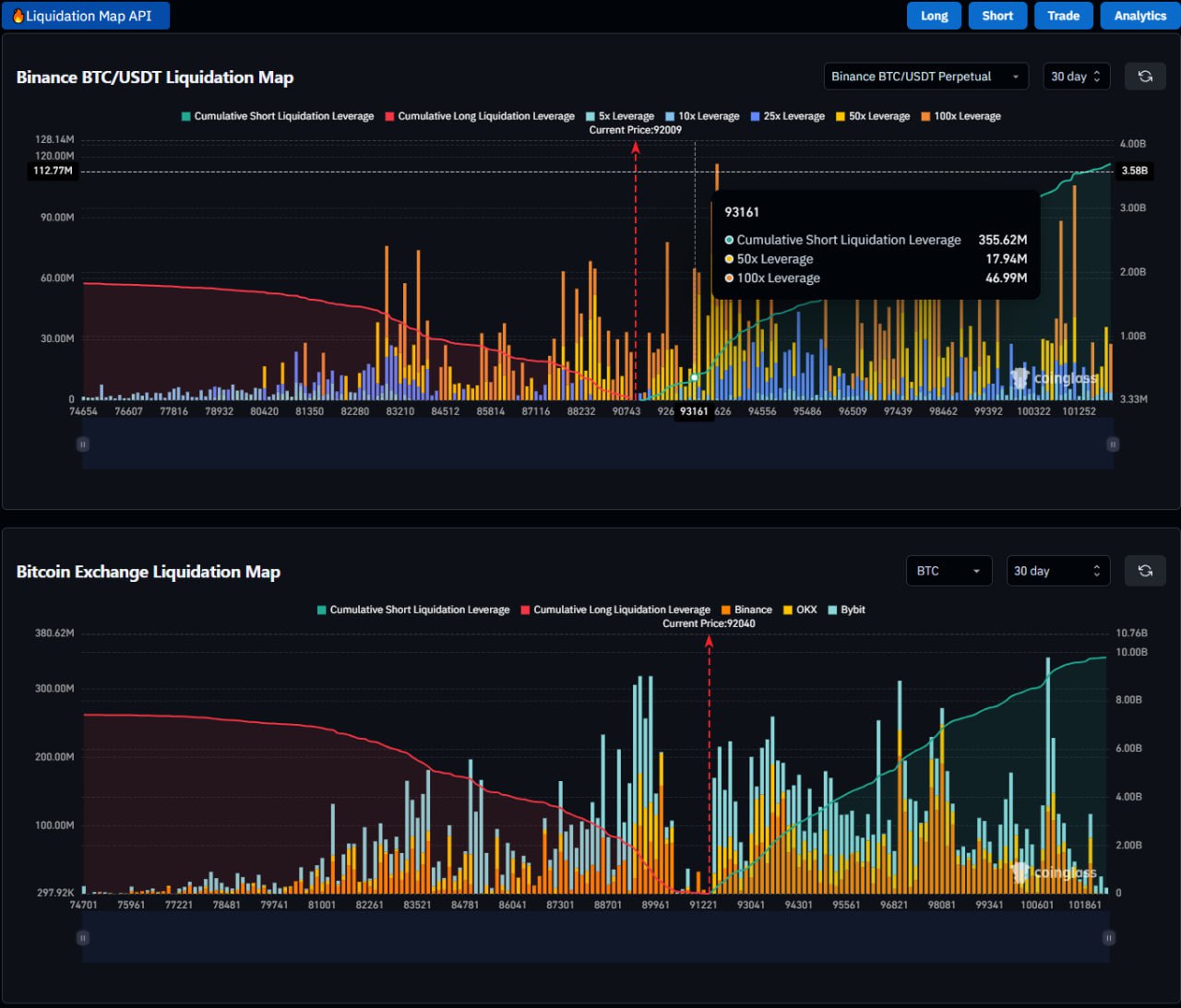The width and height of the screenshot is (1181, 1008).
Task: Toggle Binance series in exchange map legend
Action: pos(746,610)
